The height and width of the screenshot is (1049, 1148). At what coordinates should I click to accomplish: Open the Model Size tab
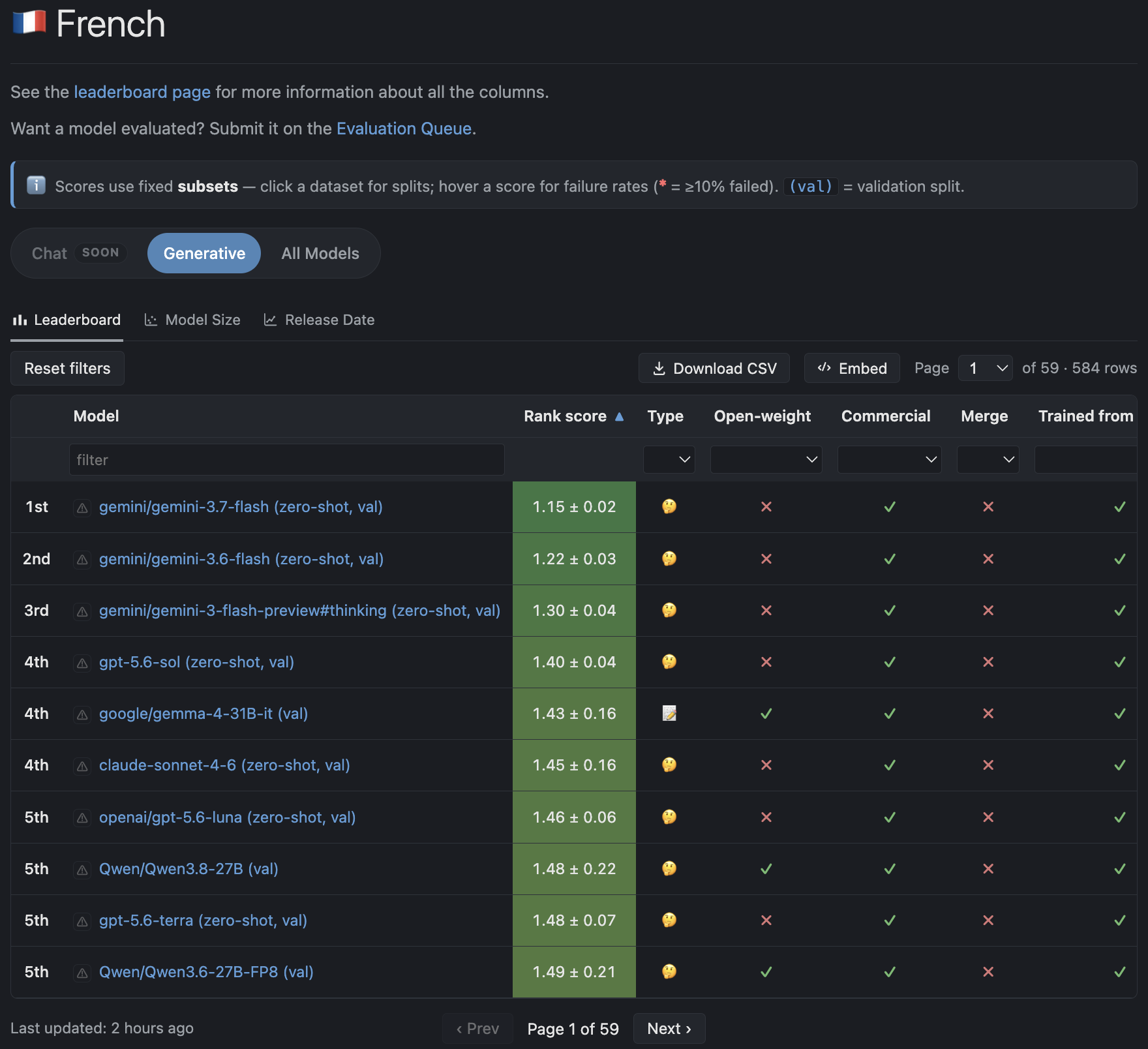[x=192, y=320]
